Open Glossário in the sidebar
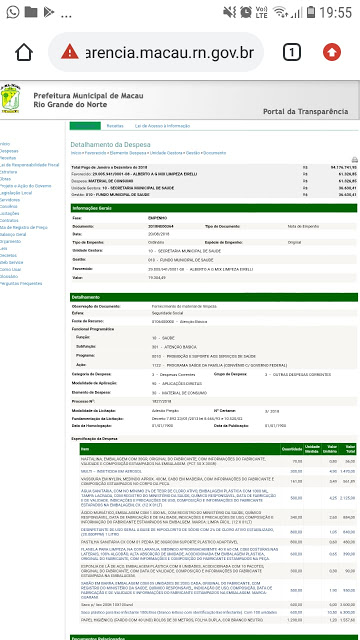360x640 pixels. coord(9,276)
